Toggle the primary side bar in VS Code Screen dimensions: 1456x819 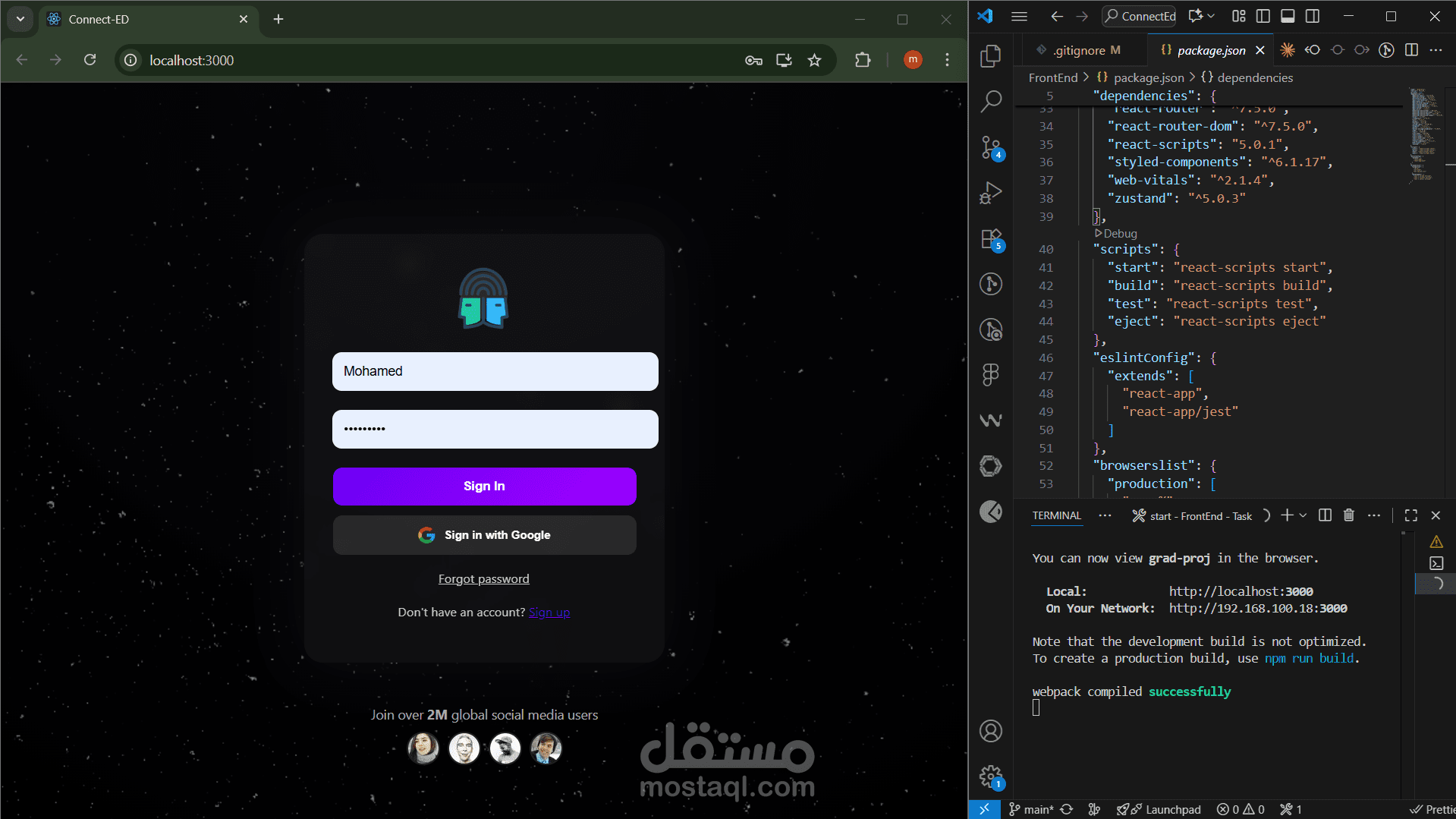click(x=1263, y=16)
